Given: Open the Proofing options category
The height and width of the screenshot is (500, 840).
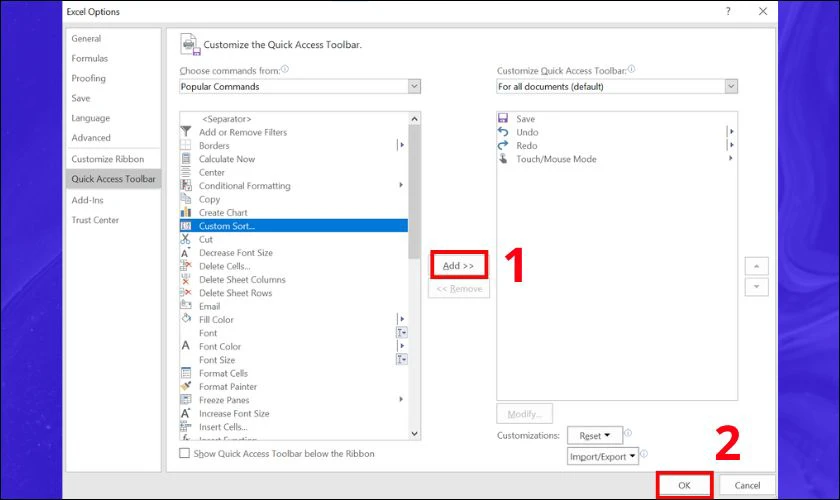Looking at the screenshot, I should (x=88, y=78).
